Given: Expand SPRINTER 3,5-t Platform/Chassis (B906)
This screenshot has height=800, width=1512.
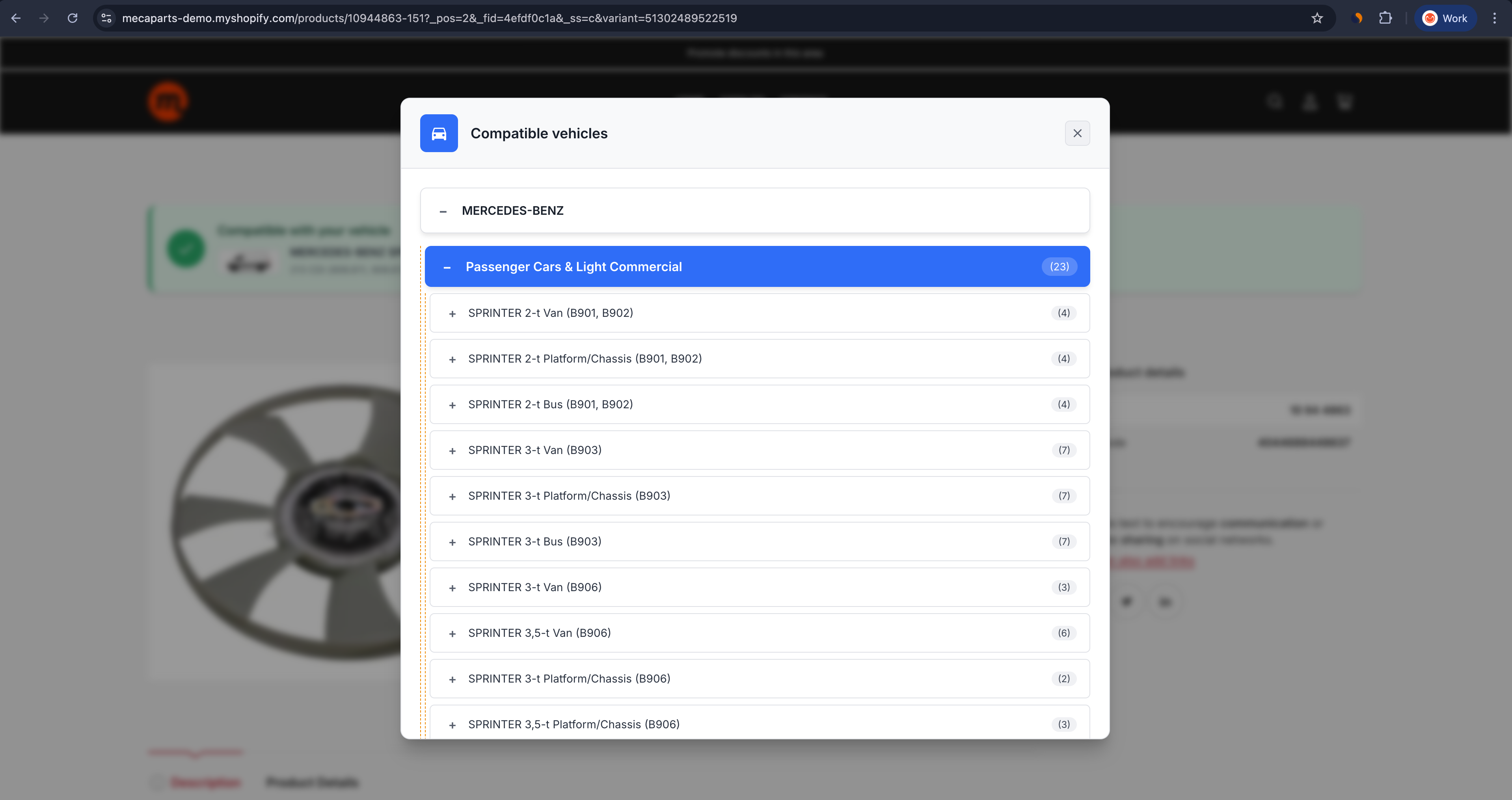Looking at the screenshot, I should (452, 725).
